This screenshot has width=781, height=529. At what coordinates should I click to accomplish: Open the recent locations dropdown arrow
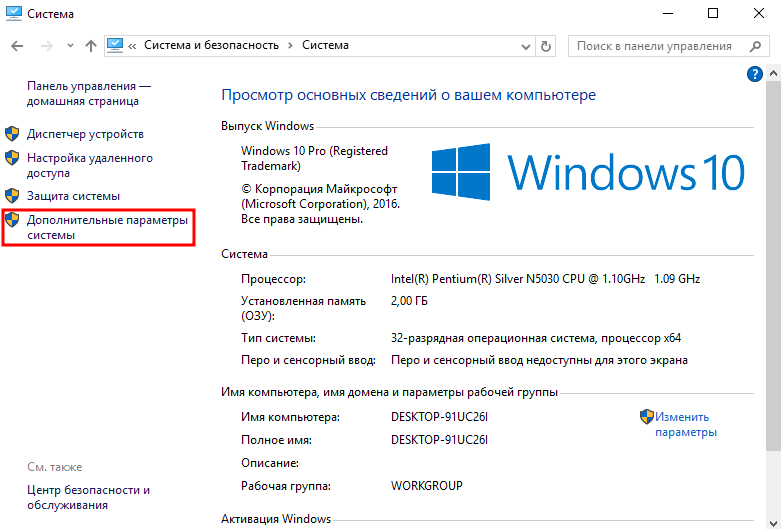point(70,46)
